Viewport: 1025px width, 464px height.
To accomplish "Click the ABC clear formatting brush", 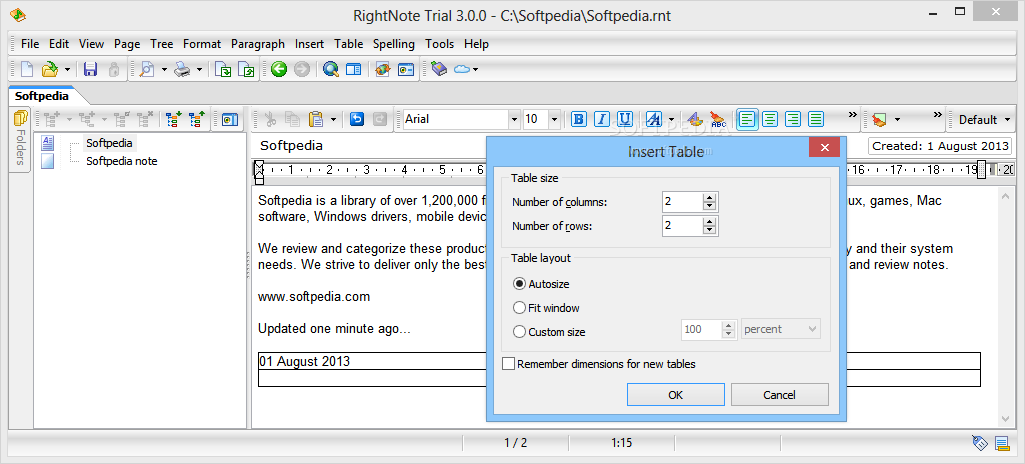I will tap(718, 119).
